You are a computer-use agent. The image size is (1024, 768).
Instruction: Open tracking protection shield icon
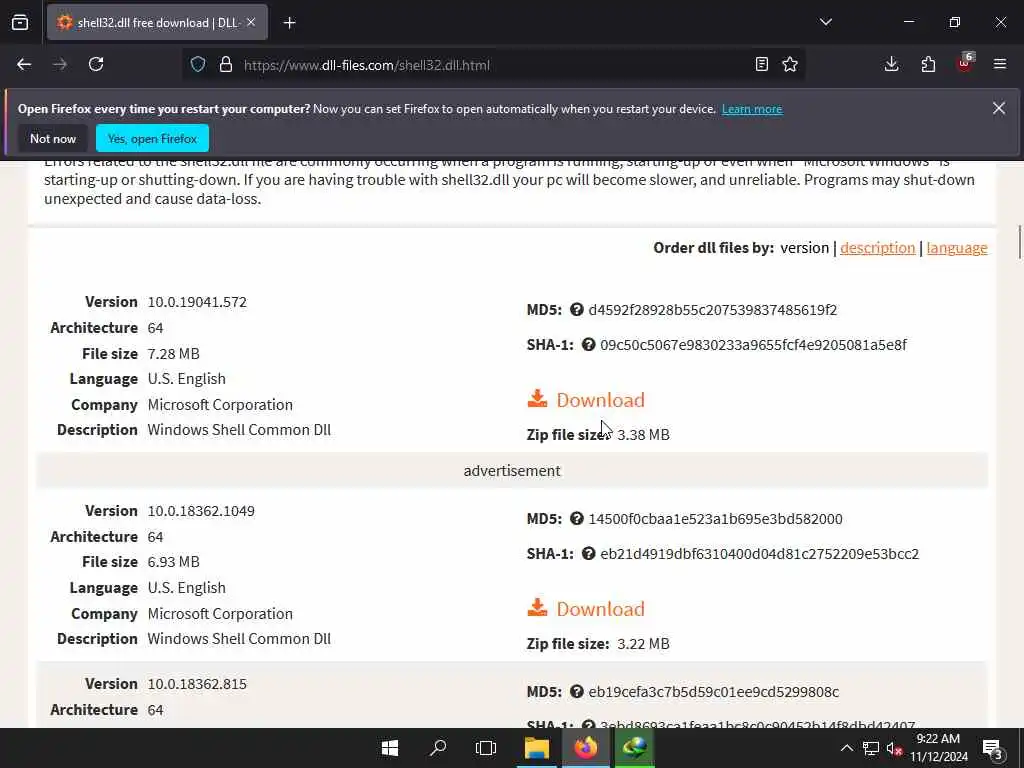click(198, 65)
